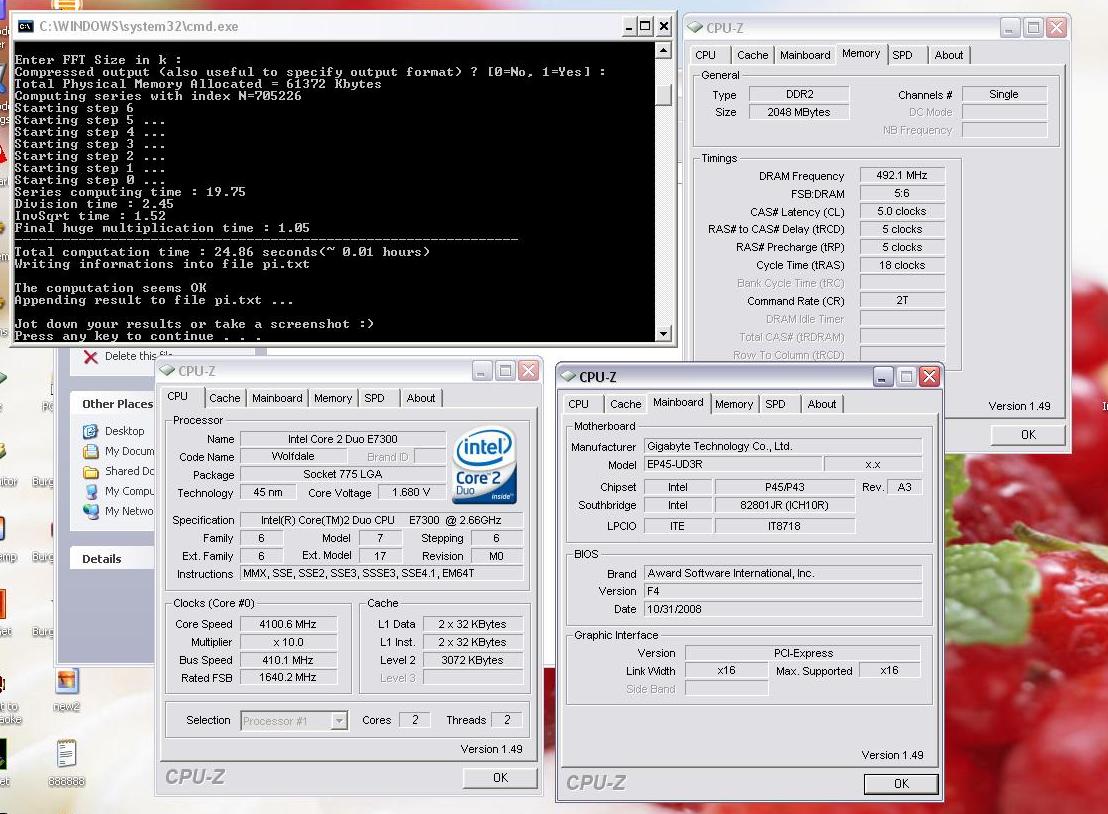The width and height of the screenshot is (1108, 814).
Task: Open About tab in Memory window
Action: pyautogui.click(x=948, y=55)
